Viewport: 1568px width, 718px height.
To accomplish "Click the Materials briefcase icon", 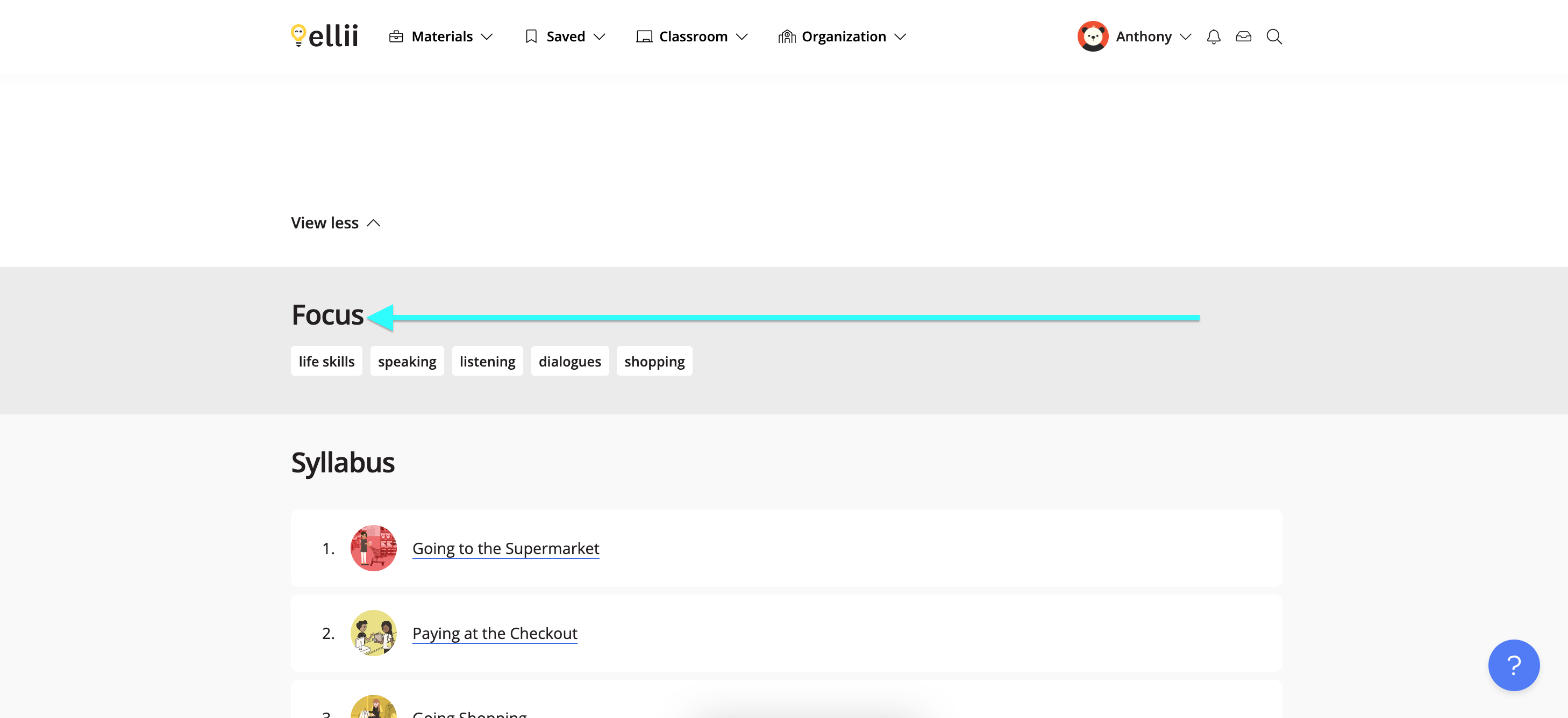I will tap(396, 37).
